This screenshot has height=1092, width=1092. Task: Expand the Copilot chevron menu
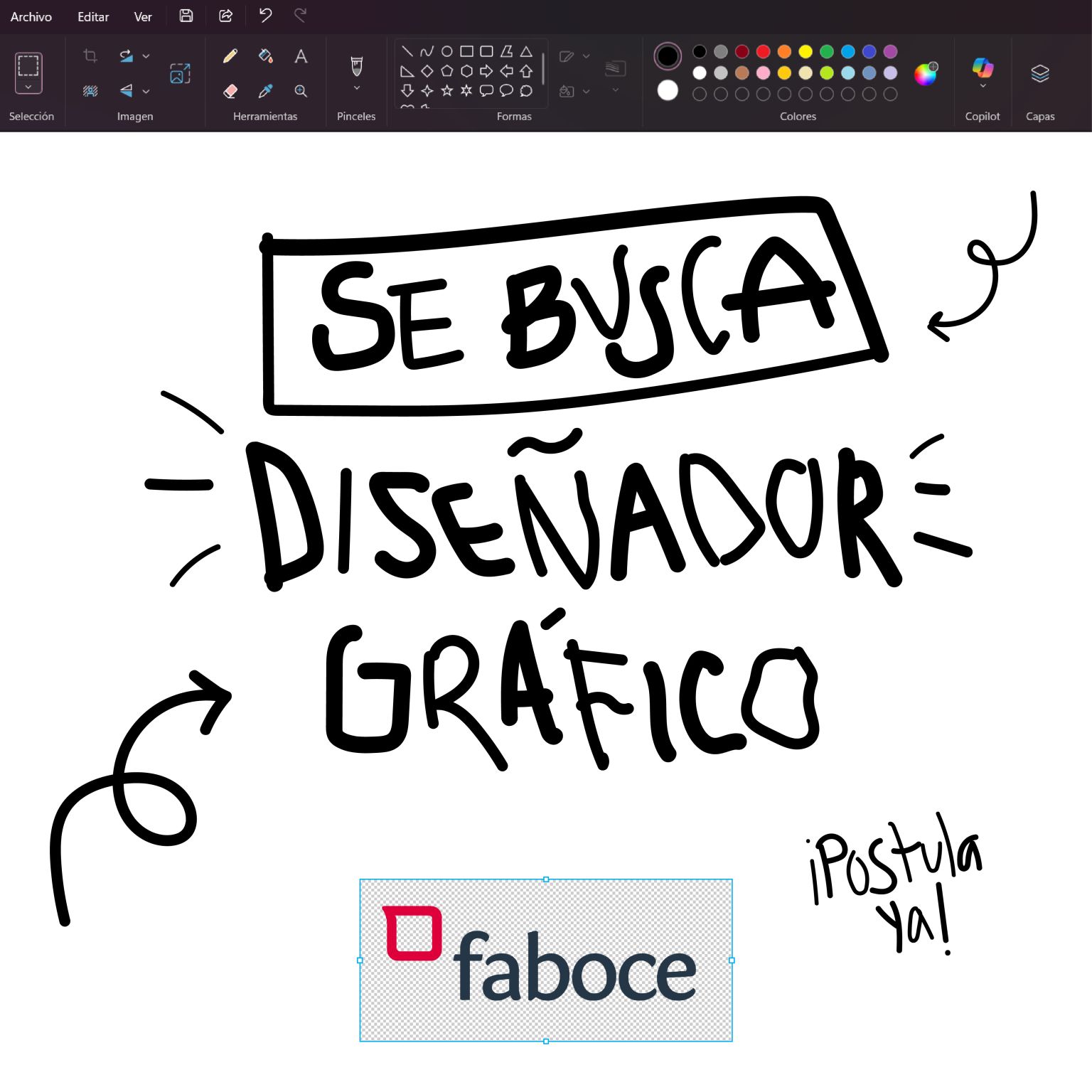(x=983, y=86)
